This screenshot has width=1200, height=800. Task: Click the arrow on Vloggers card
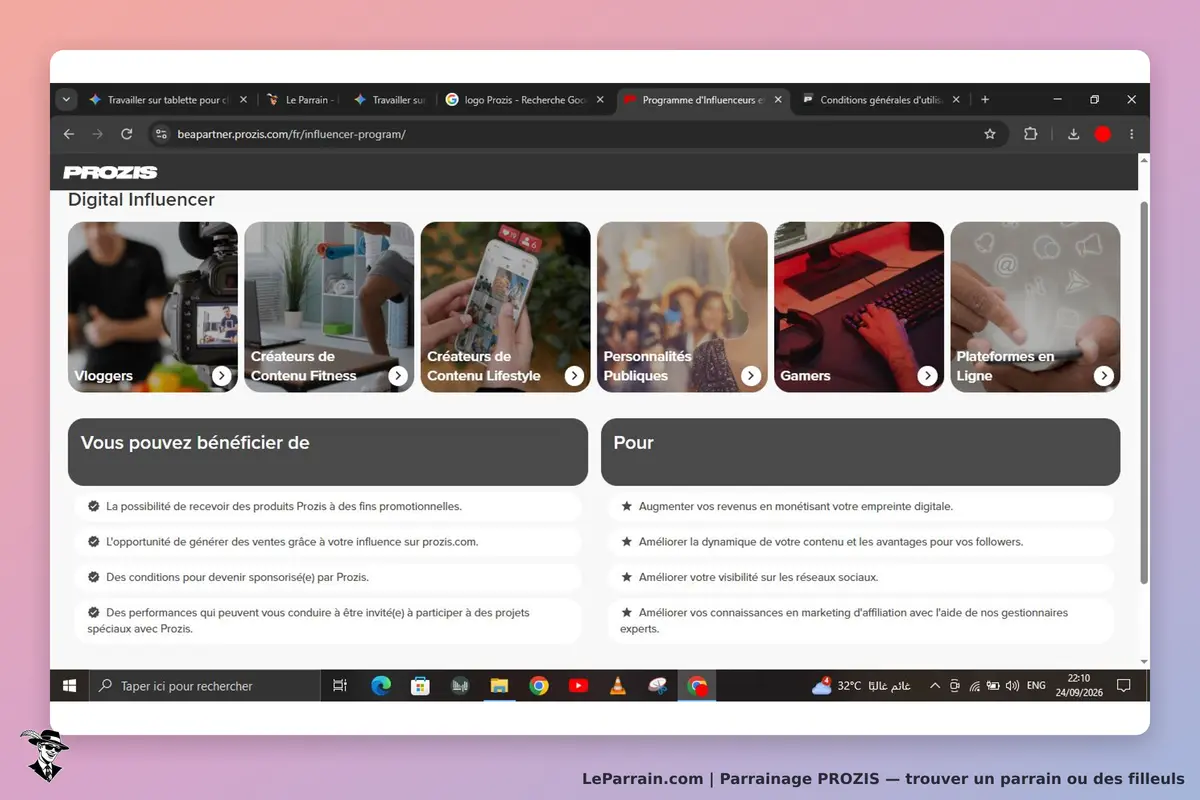pos(222,376)
